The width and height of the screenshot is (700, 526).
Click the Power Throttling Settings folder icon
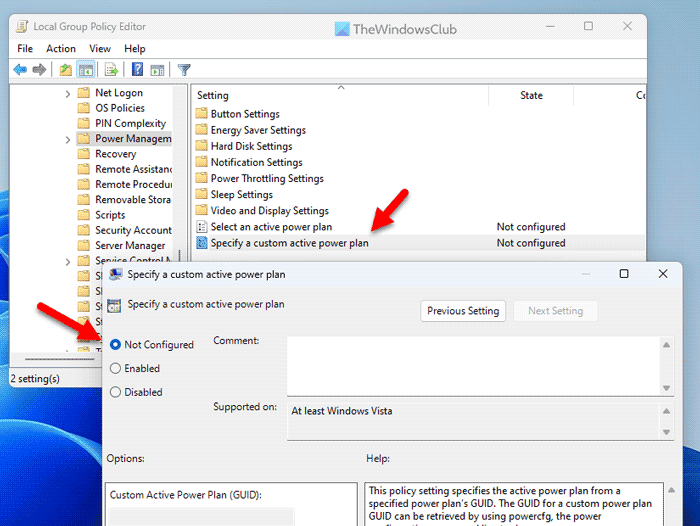(x=202, y=178)
